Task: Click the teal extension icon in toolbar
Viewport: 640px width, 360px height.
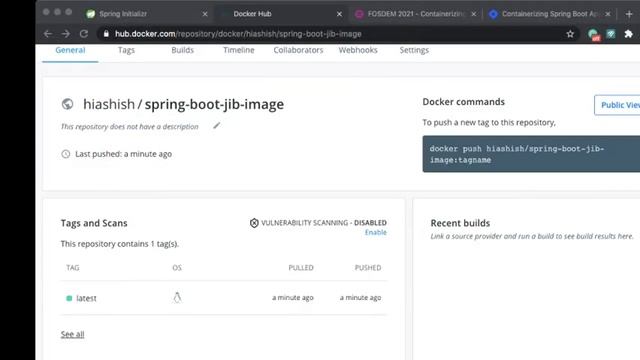Action: (611, 34)
